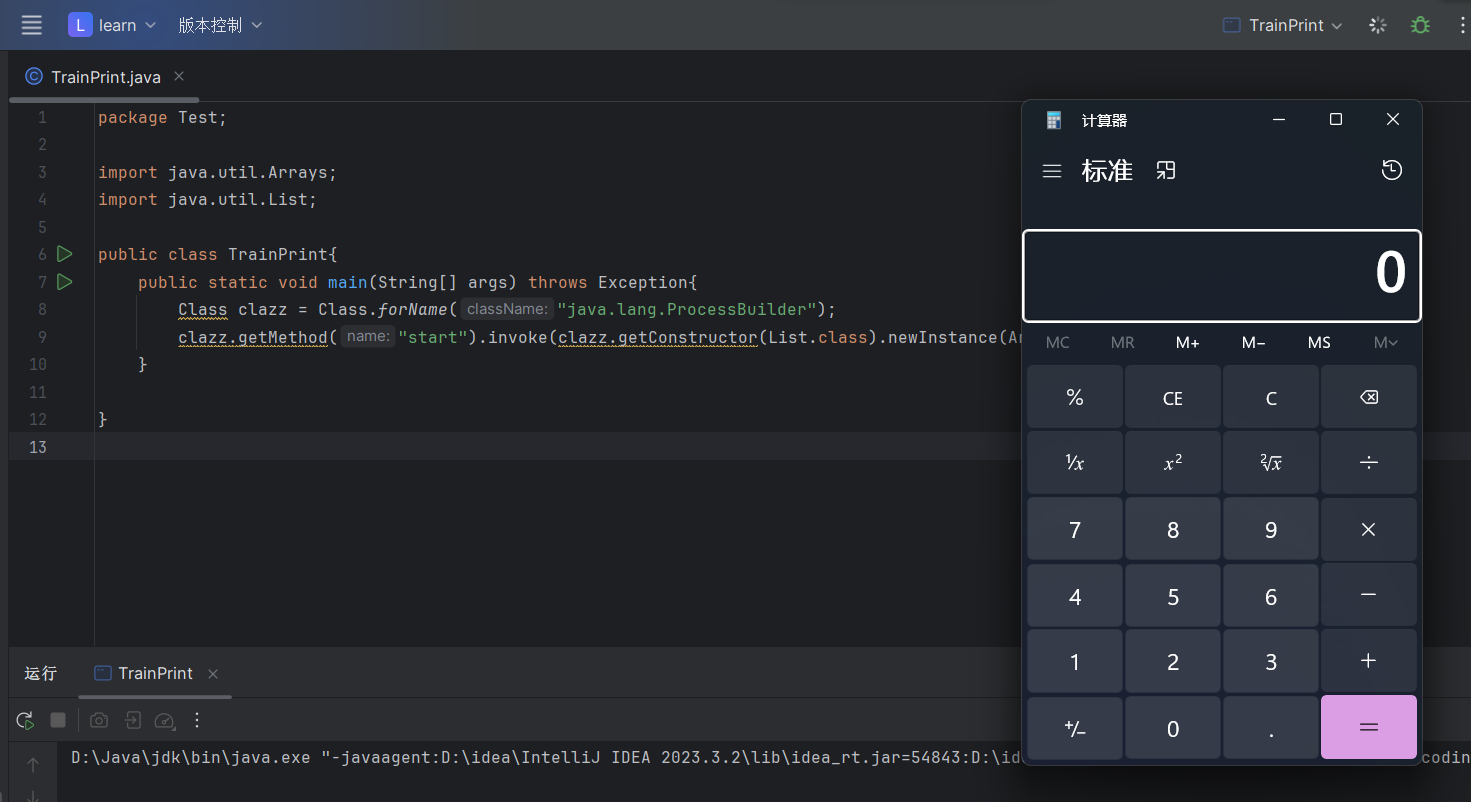
Task: Click the 5 key on calculator
Action: click(x=1173, y=595)
